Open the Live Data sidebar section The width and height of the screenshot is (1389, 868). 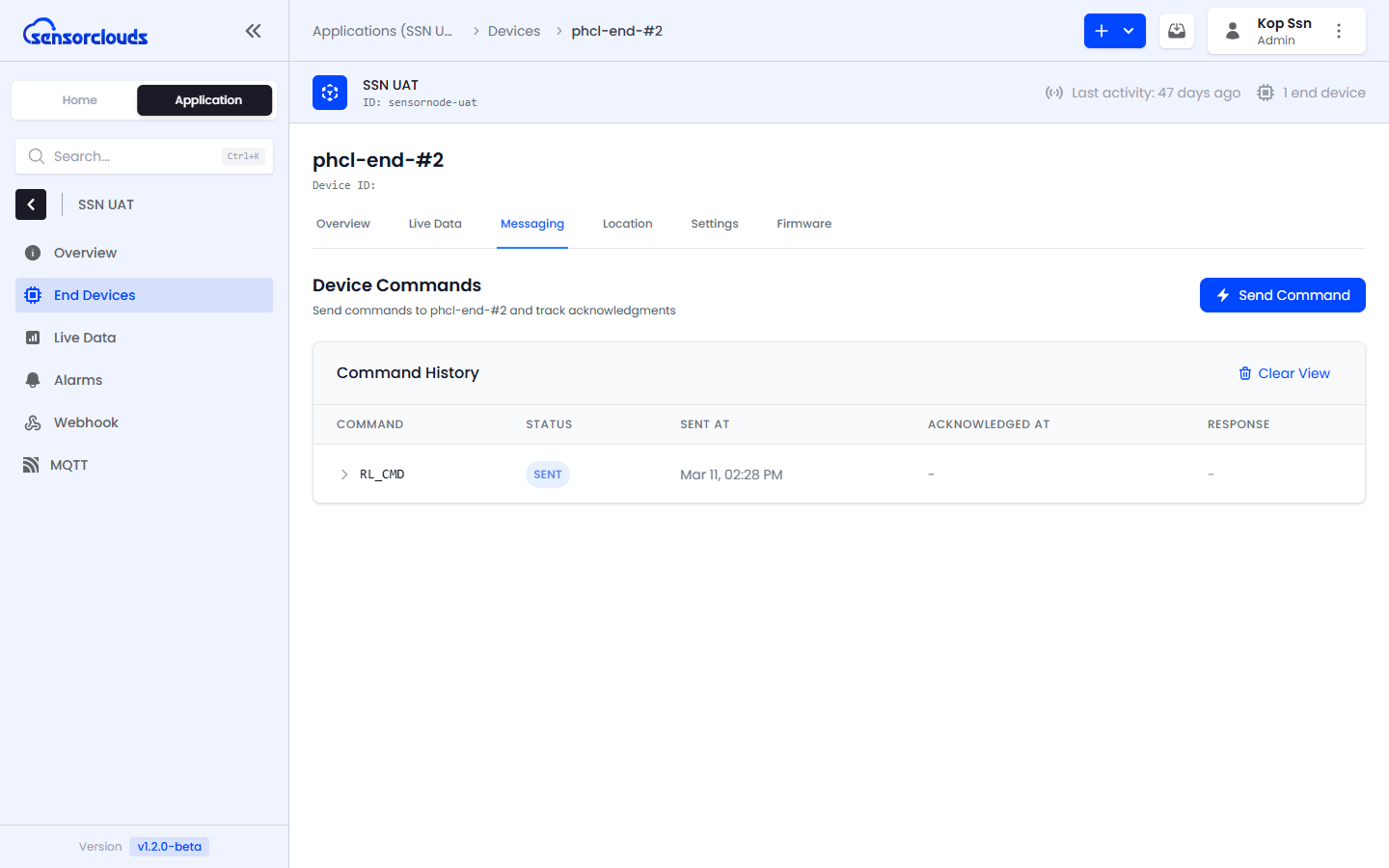tap(32, 337)
